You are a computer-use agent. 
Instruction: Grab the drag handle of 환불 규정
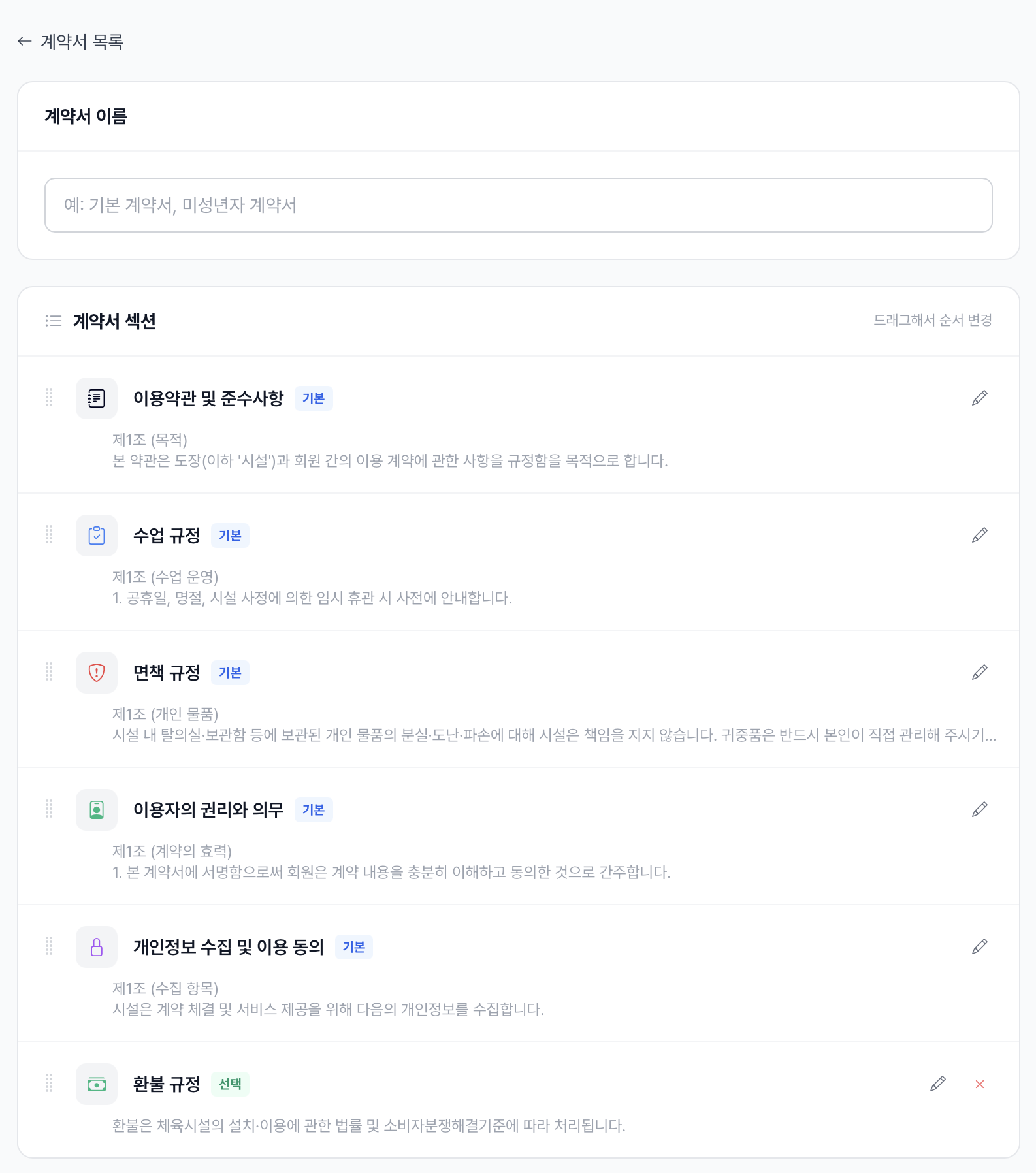coord(50,1084)
